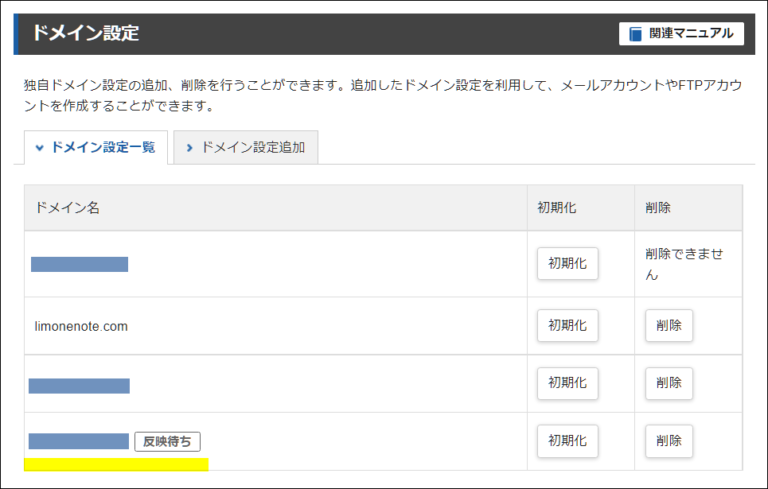The width and height of the screenshot is (768, 489).
Task: Select the limonenote.com domain name
Action: click(81, 326)
